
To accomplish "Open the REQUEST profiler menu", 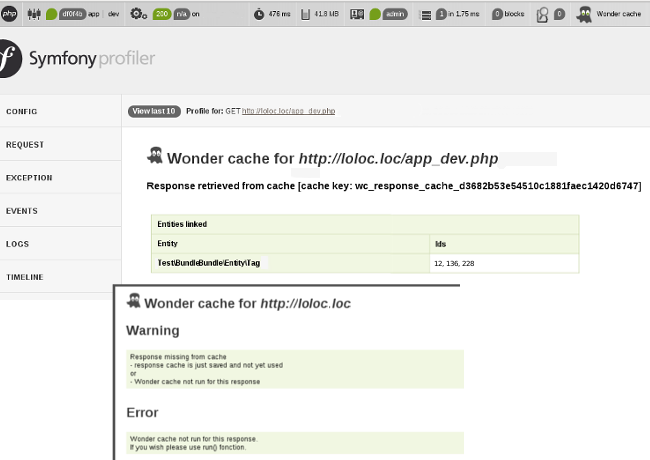I will point(61,144).
